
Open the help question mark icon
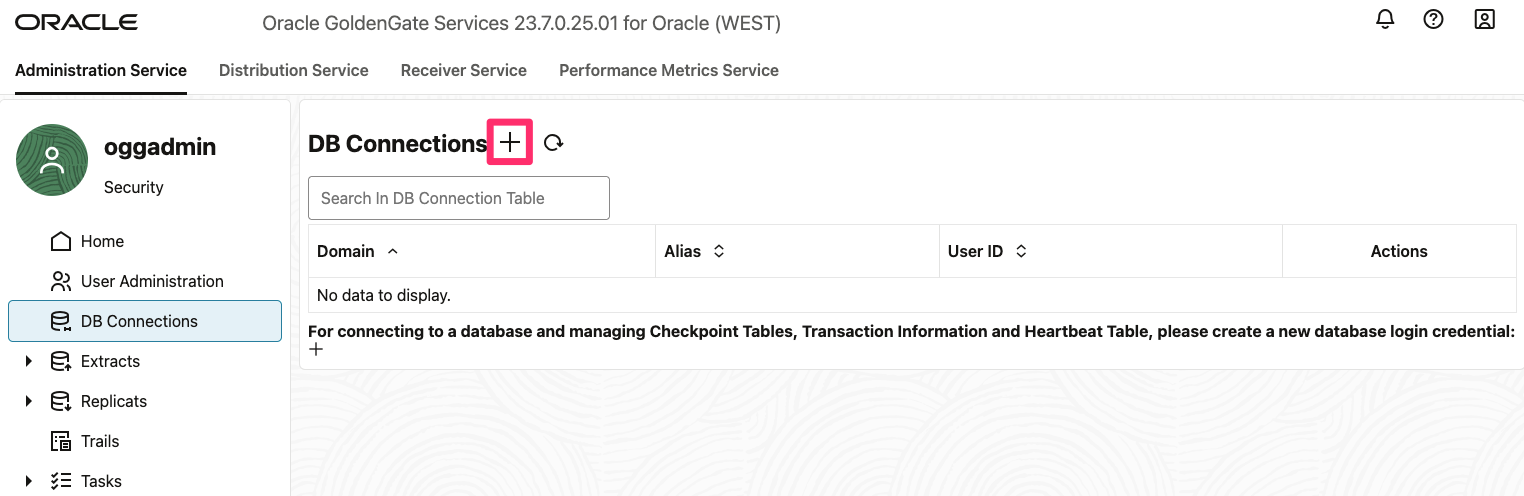[x=1433, y=20]
